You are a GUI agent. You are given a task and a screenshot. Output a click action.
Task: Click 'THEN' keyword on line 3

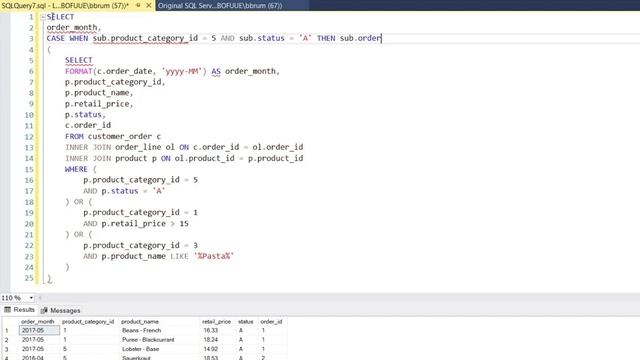(326, 38)
